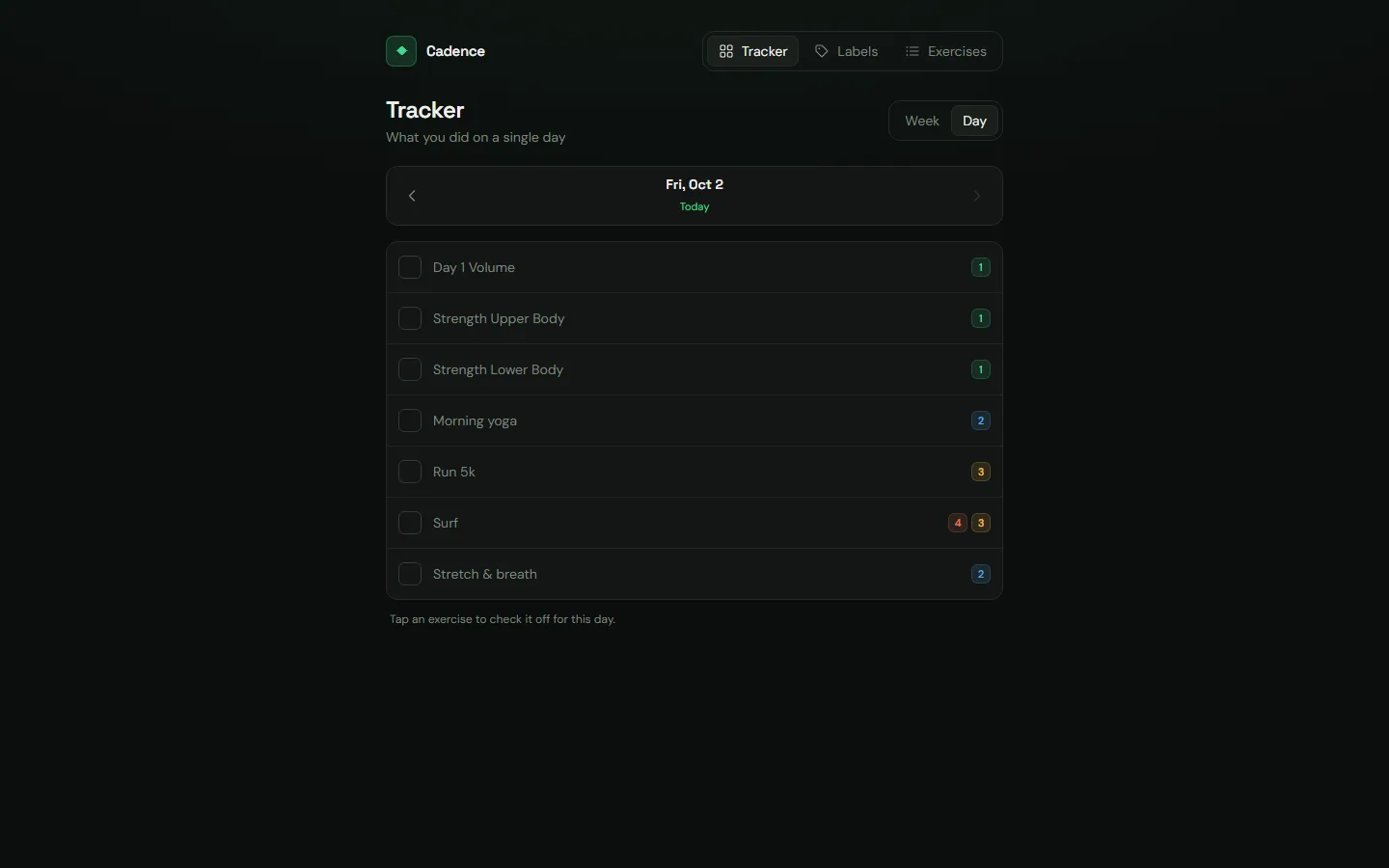The image size is (1389, 868).
Task: Click the Run 5k exercise name
Action: 454,472
